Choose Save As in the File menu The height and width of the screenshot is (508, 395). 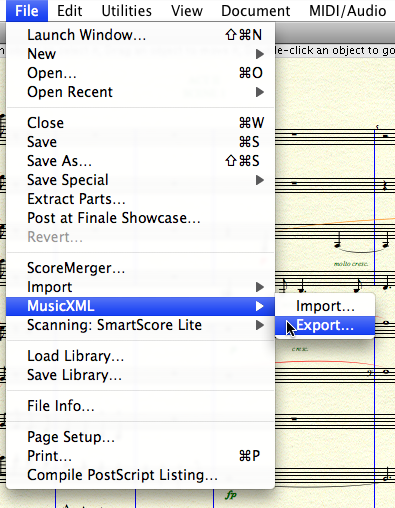point(140,161)
